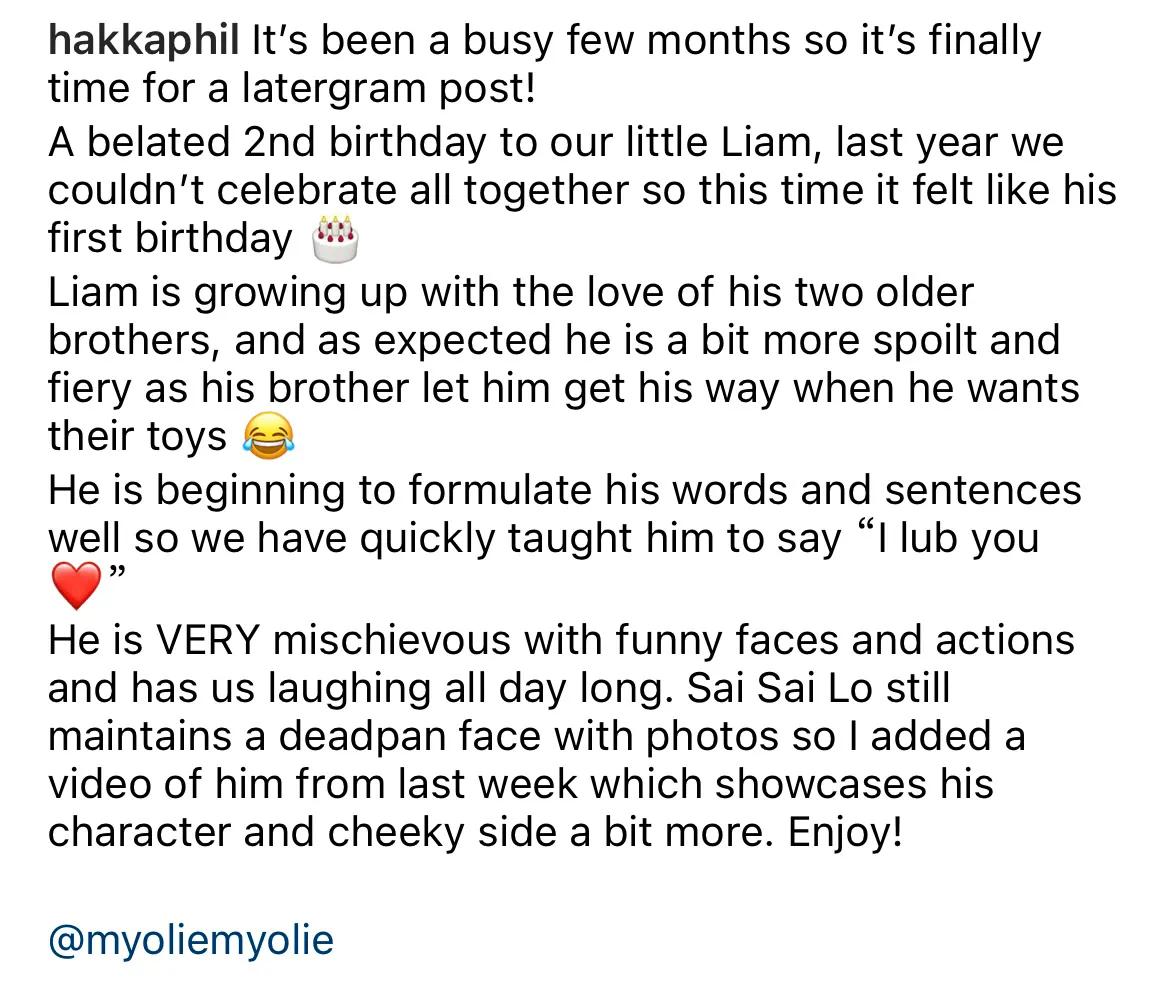Click the birthday cake emoji
Image resolution: width=1169 pixels, height=983 pixels.
click(x=335, y=239)
